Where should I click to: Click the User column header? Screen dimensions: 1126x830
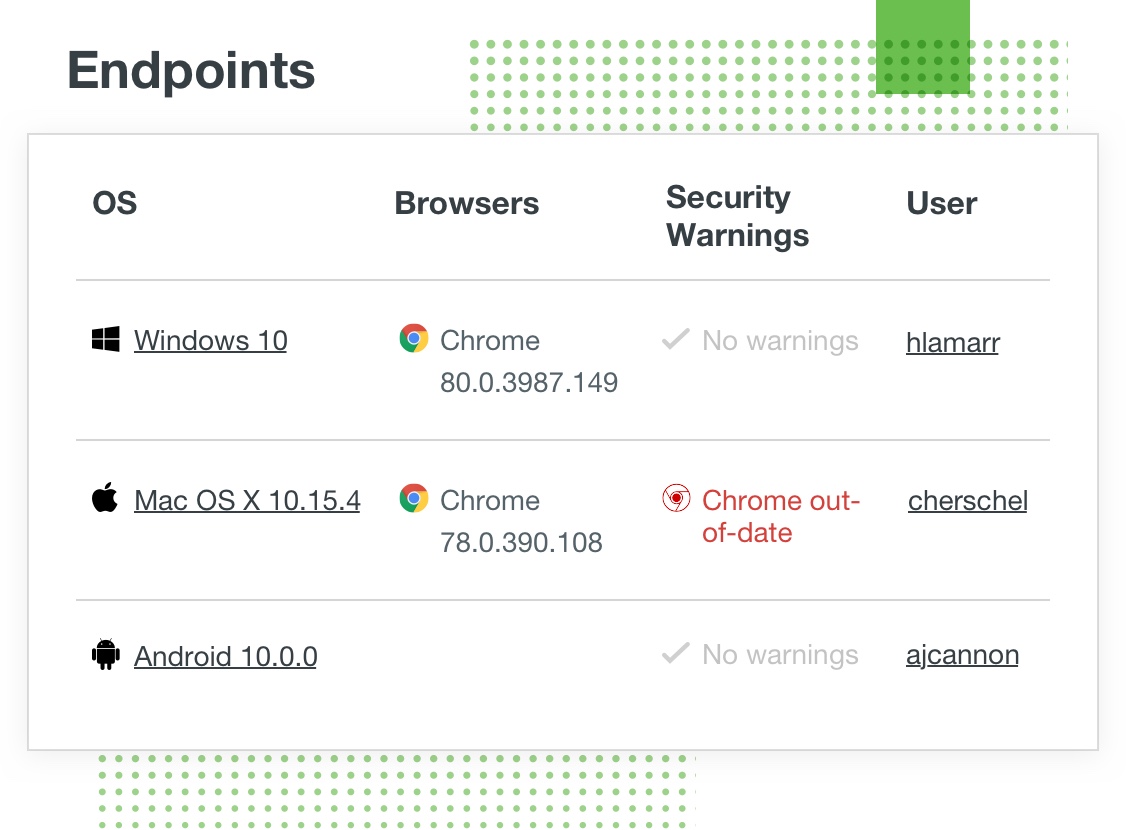[x=941, y=204]
